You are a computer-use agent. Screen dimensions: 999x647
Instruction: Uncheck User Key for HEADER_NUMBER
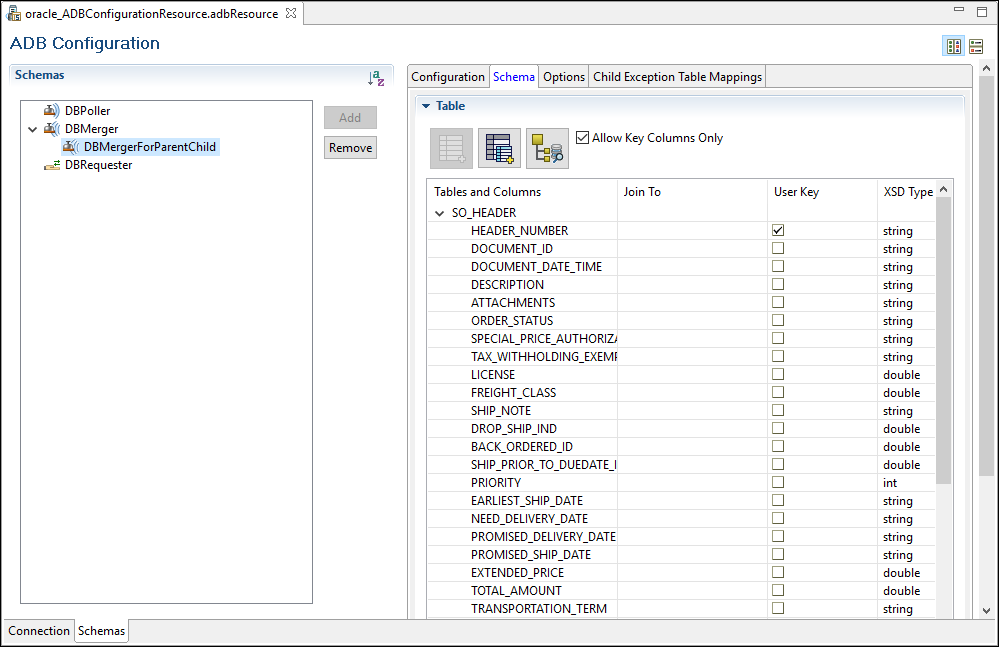(778, 230)
